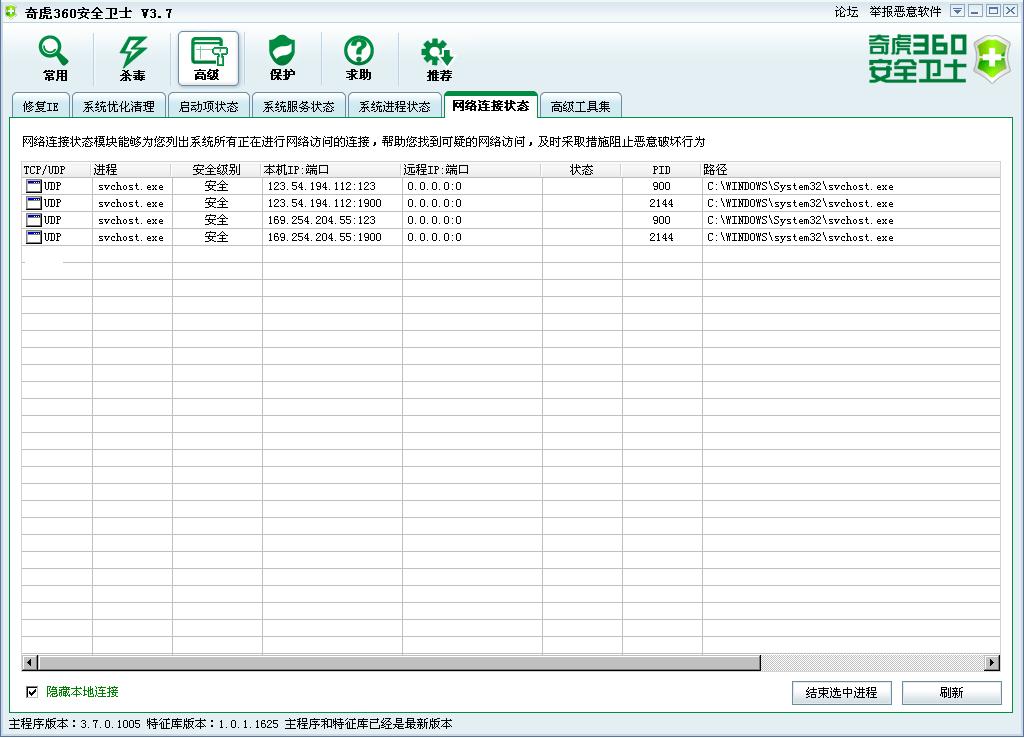
Task: Click the horizontal scrollbar thumb
Action: pyautogui.click(x=399, y=663)
